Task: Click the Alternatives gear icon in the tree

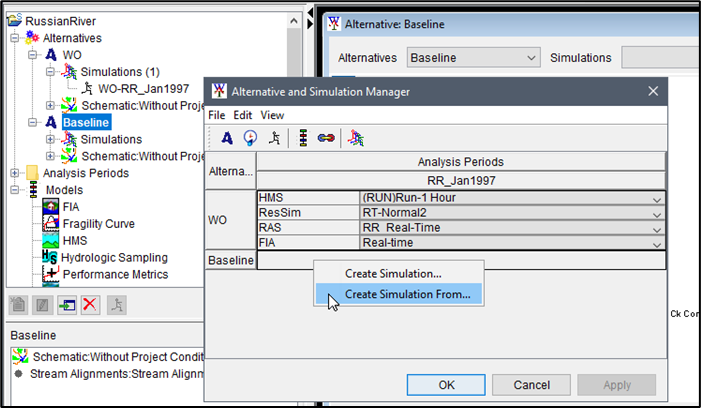Action: (x=32, y=38)
